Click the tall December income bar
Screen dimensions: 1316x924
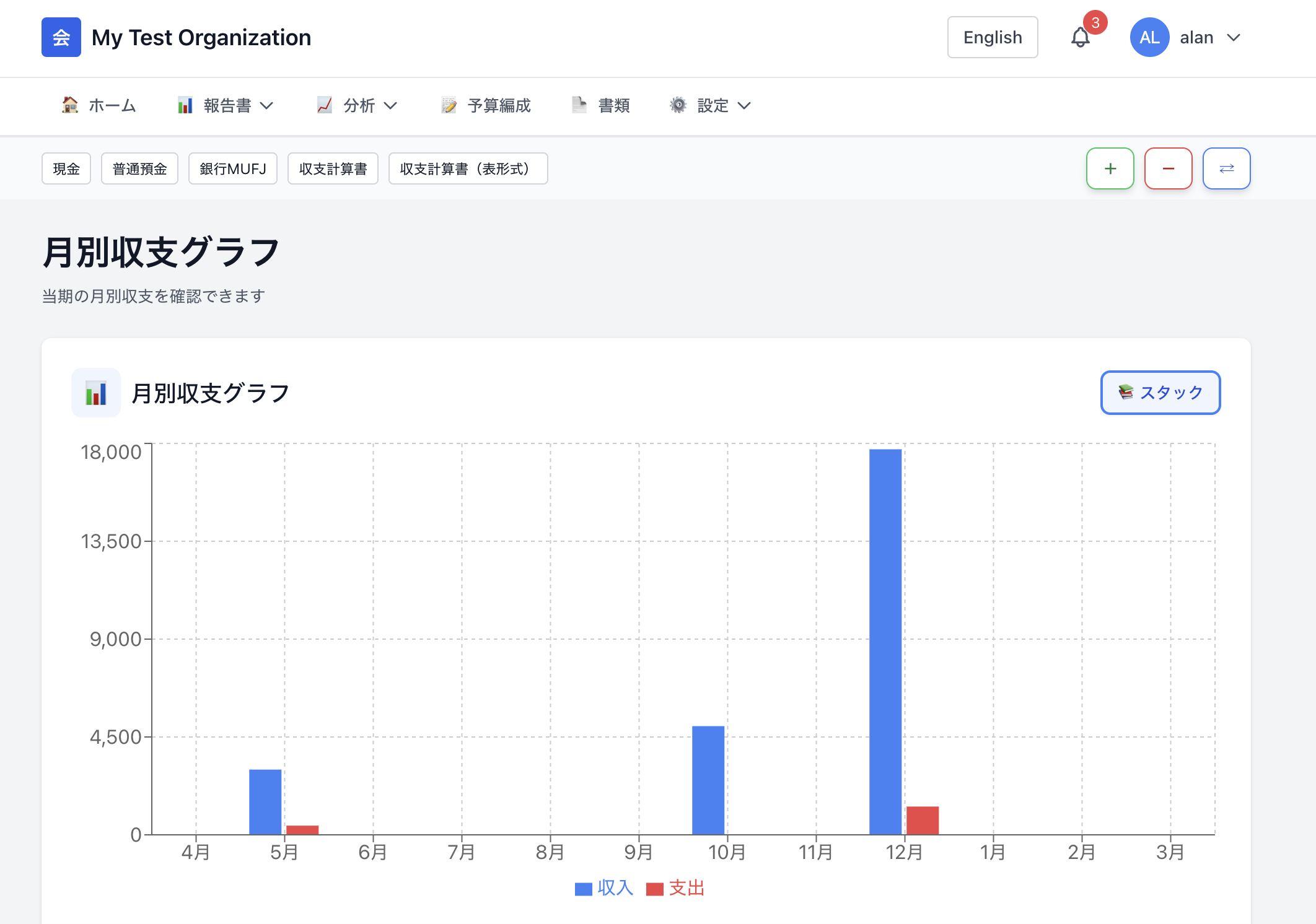[885, 641]
